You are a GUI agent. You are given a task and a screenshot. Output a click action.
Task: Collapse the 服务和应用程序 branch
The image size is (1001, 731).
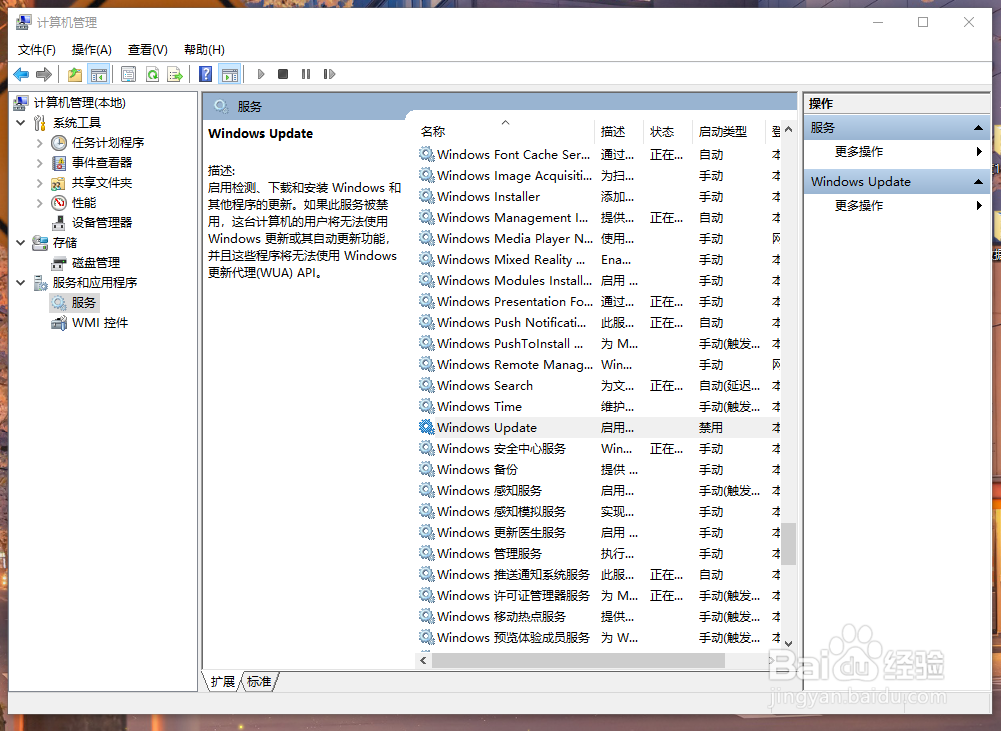(20, 283)
